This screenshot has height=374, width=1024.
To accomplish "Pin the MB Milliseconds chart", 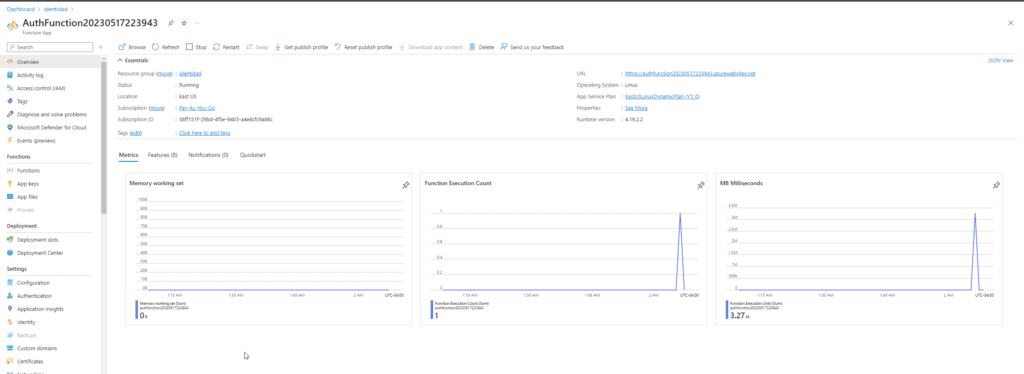I will pyautogui.click(x=996, y=185).
